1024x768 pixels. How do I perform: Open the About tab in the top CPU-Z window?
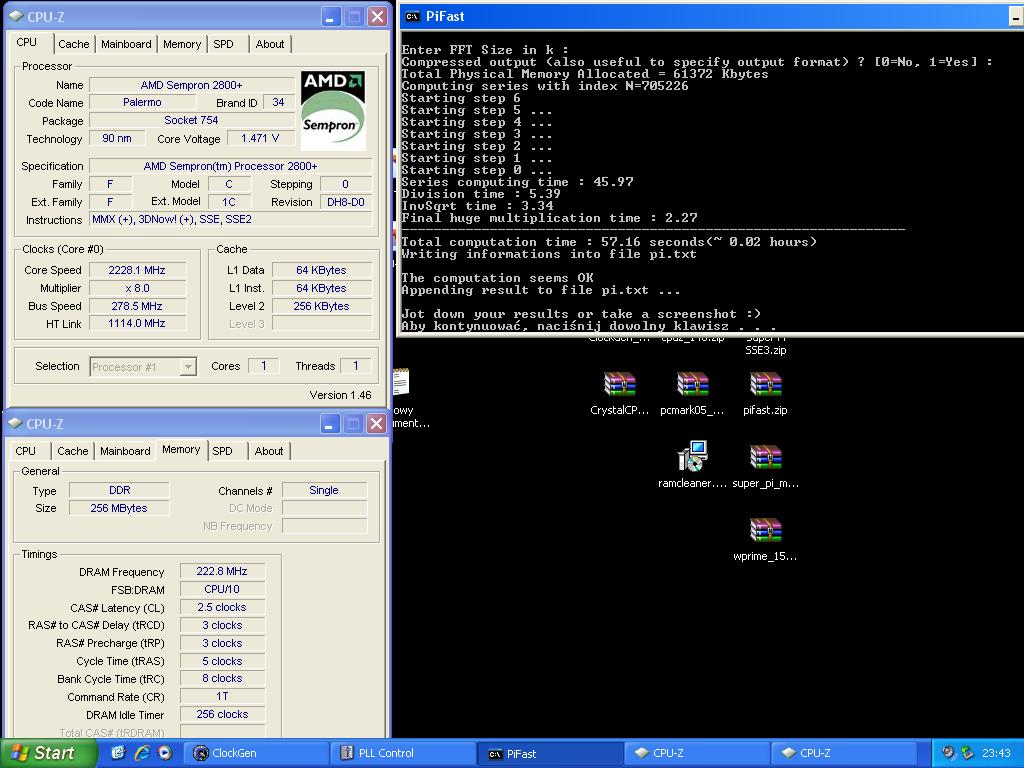270,44
